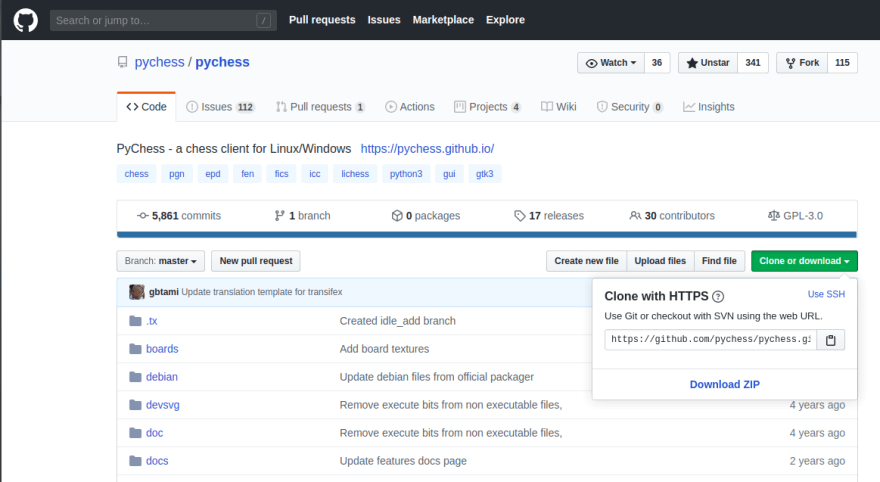Open Explore in top navigation

pyautogui.click(x=505, y=20)
